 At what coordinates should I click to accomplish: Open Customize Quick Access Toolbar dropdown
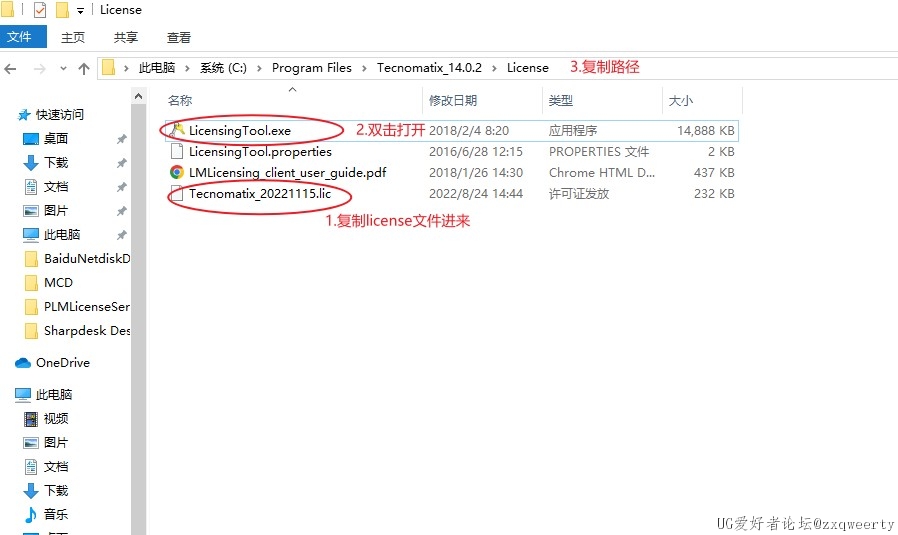tap(80, 10)
